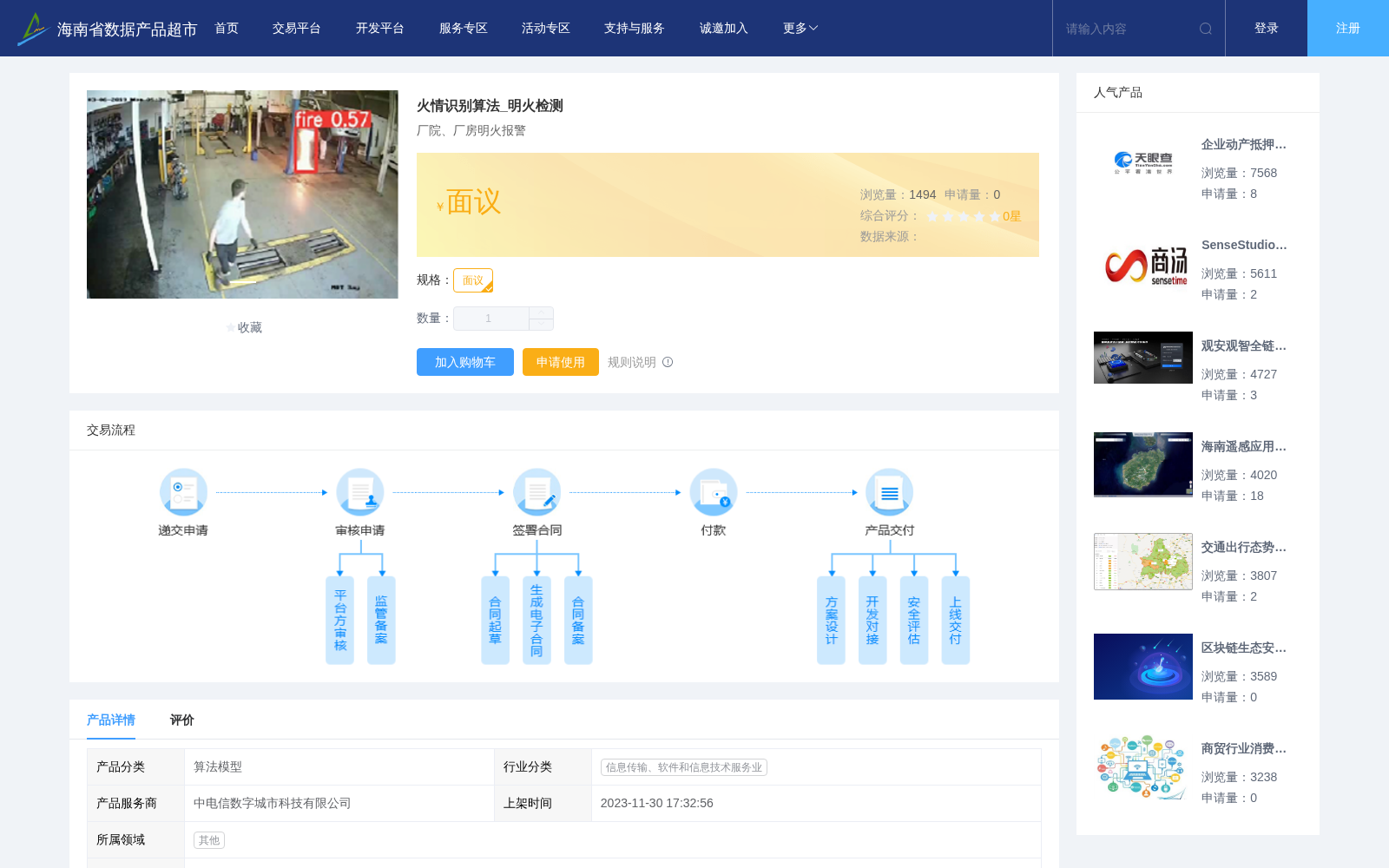Click the 生成电子合同 sub-step box
1389x868 pixels.
coord(537,621)
